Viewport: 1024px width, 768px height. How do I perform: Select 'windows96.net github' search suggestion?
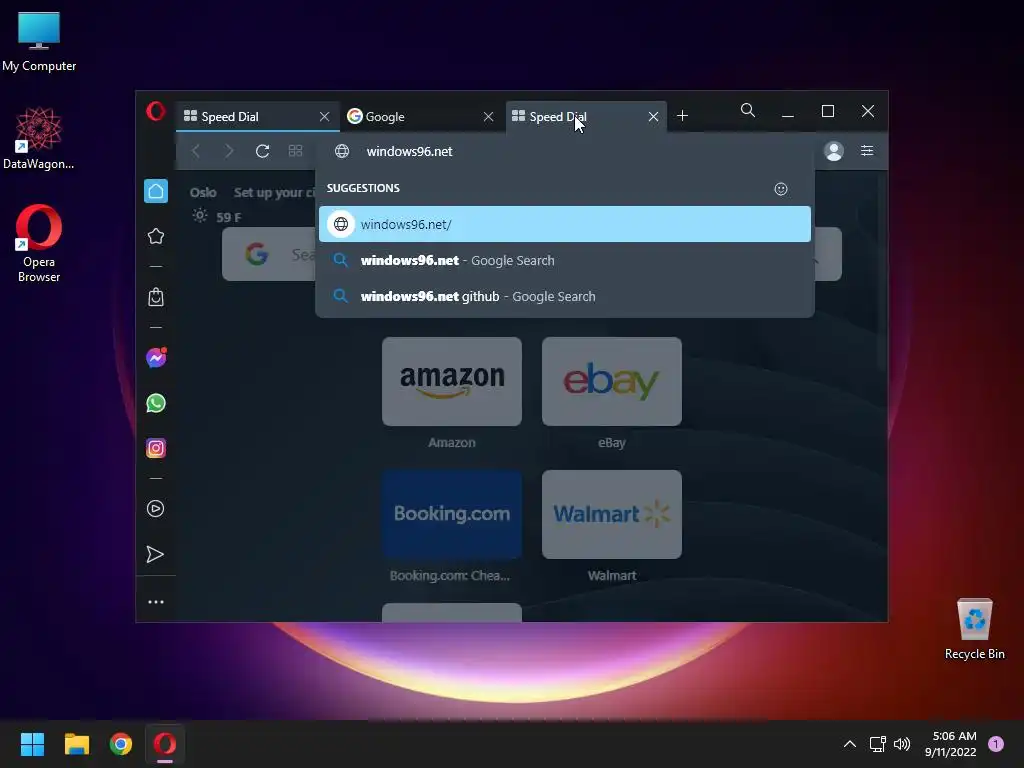point(565,296)
